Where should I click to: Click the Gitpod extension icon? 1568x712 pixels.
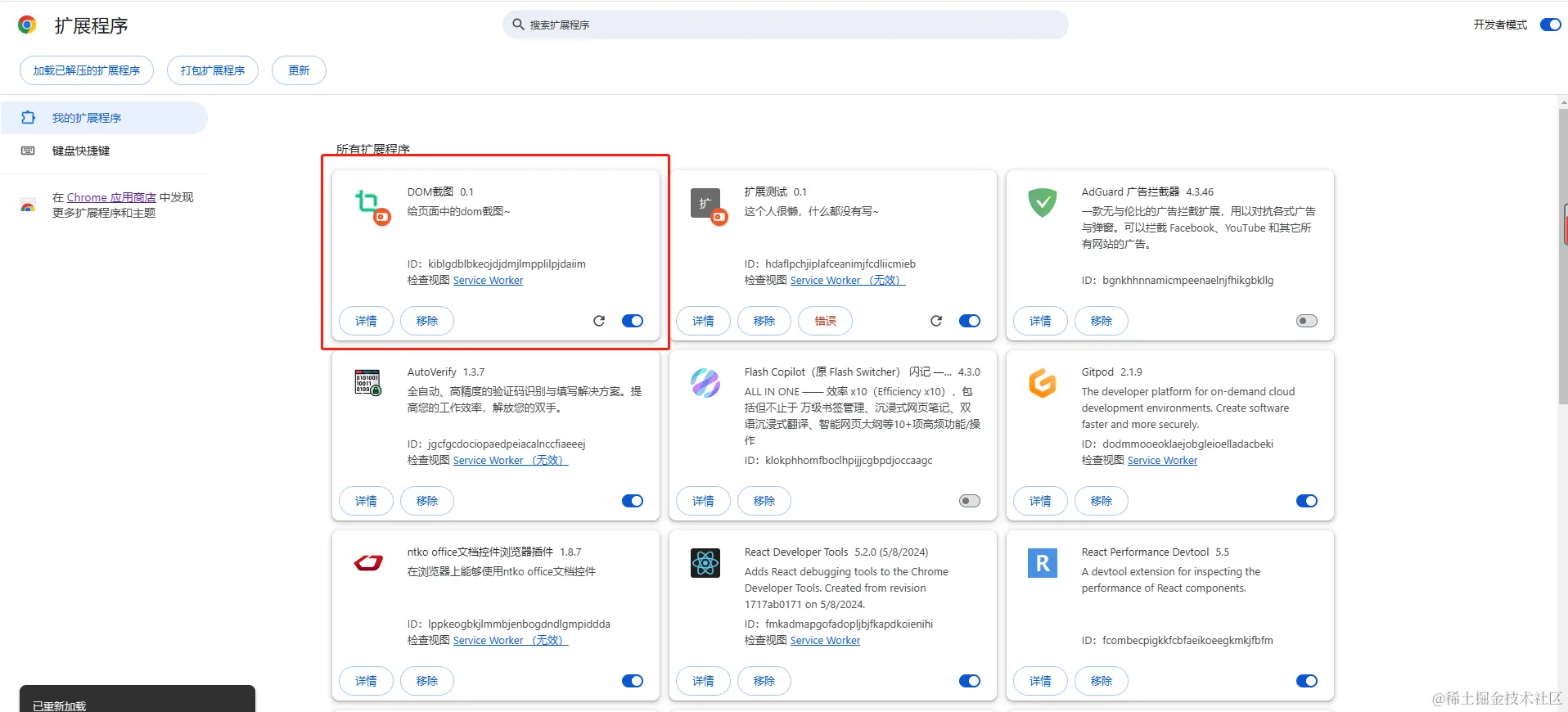point(1043,382)
